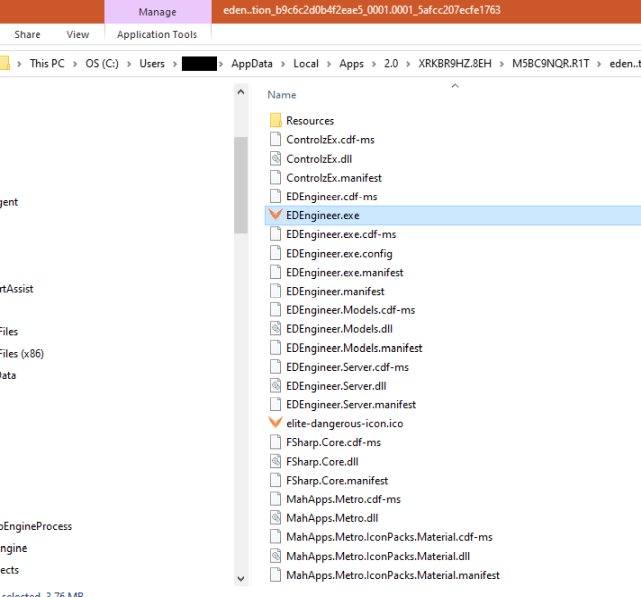
Task: Click the EDEngineer.Server.manifest file icon
Action: point(276,404)
